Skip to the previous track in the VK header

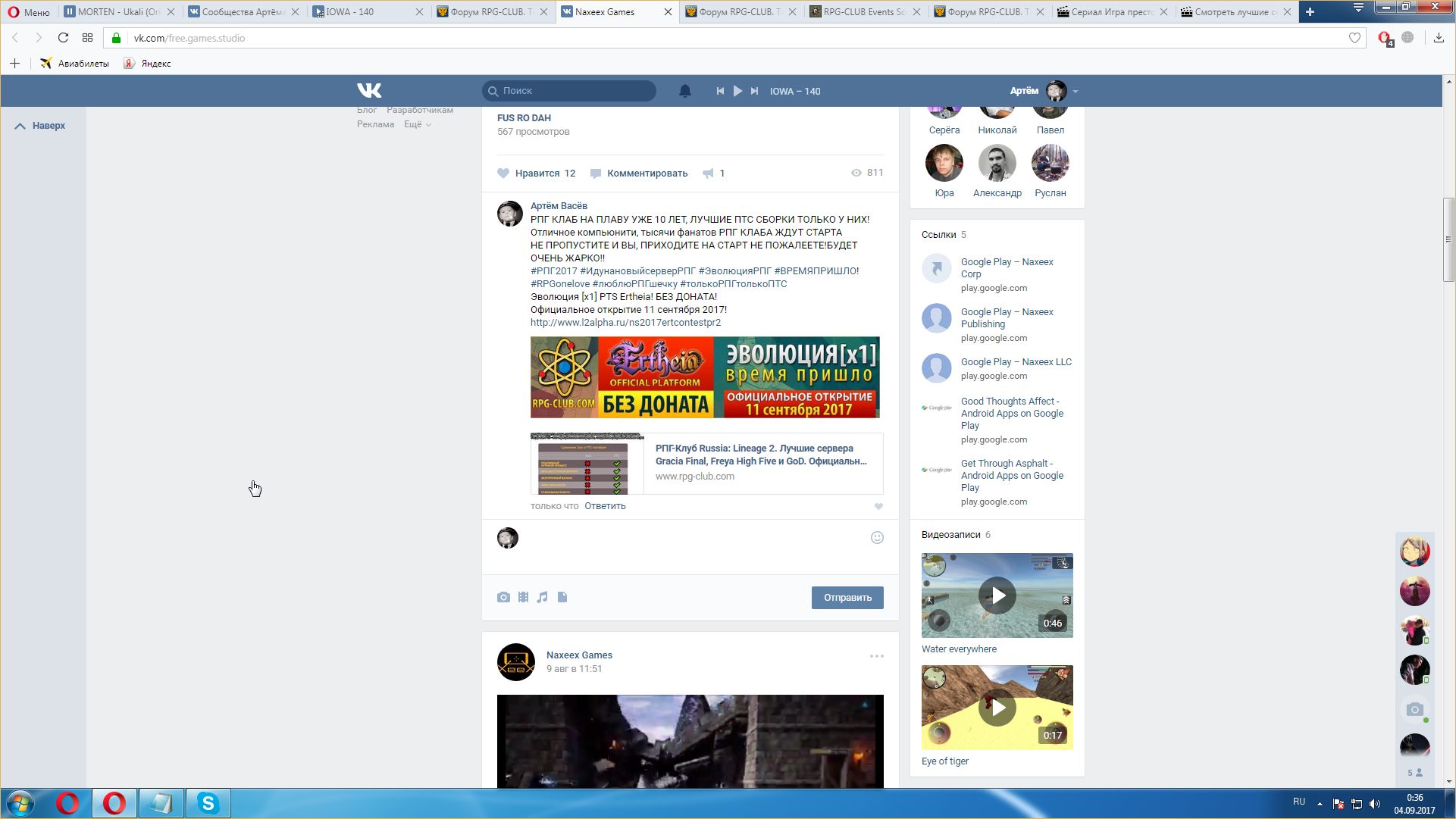[720, 91]
